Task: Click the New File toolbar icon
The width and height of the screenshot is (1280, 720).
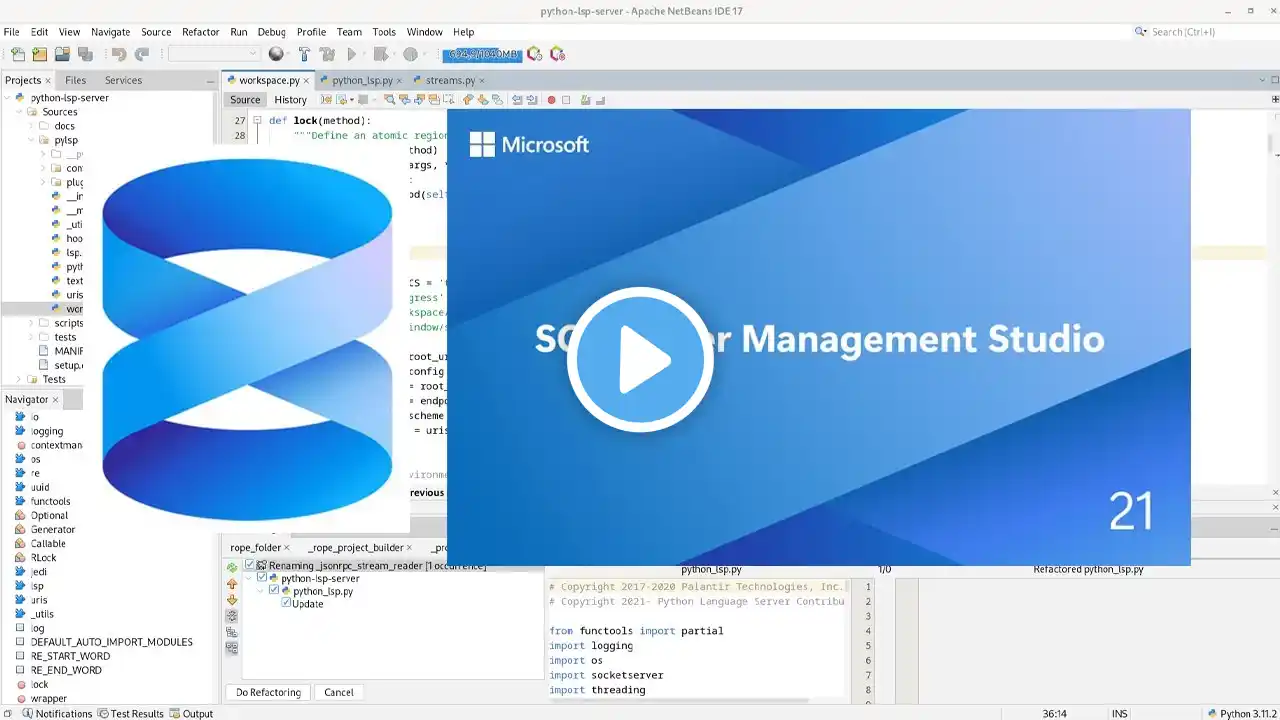Action: pyautogui.click(x=17, y=54)
